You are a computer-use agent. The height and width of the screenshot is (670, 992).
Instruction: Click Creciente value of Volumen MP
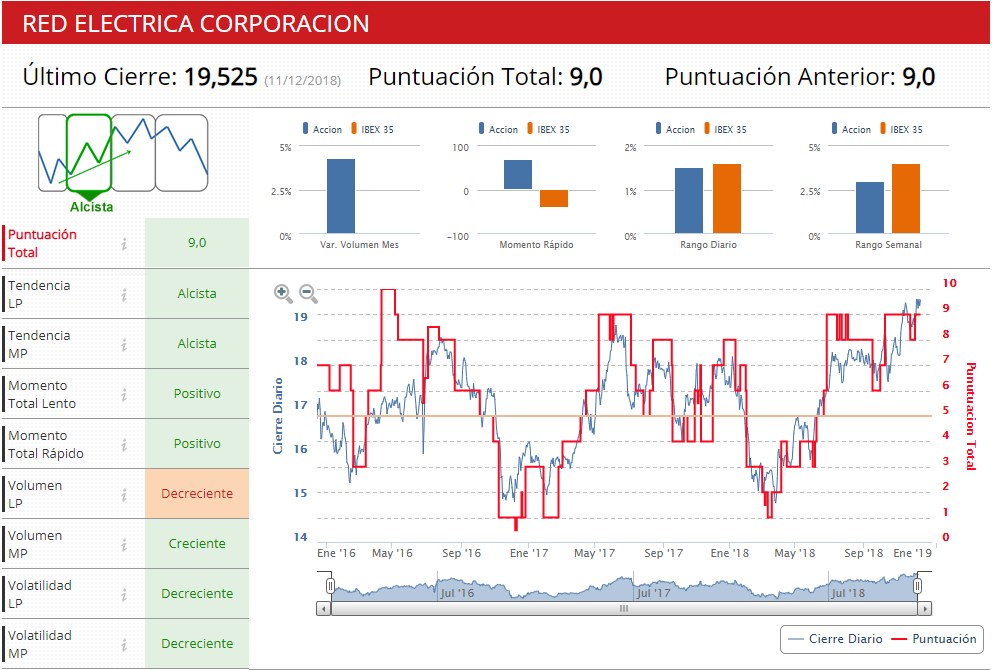tap(197, 543)
